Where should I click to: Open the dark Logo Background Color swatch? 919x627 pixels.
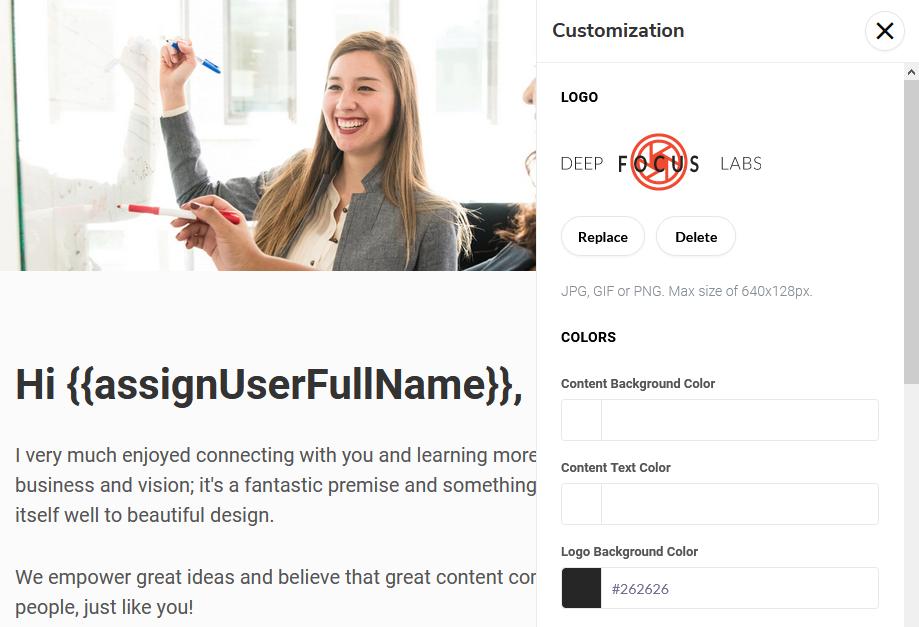(x=581, y=588)
